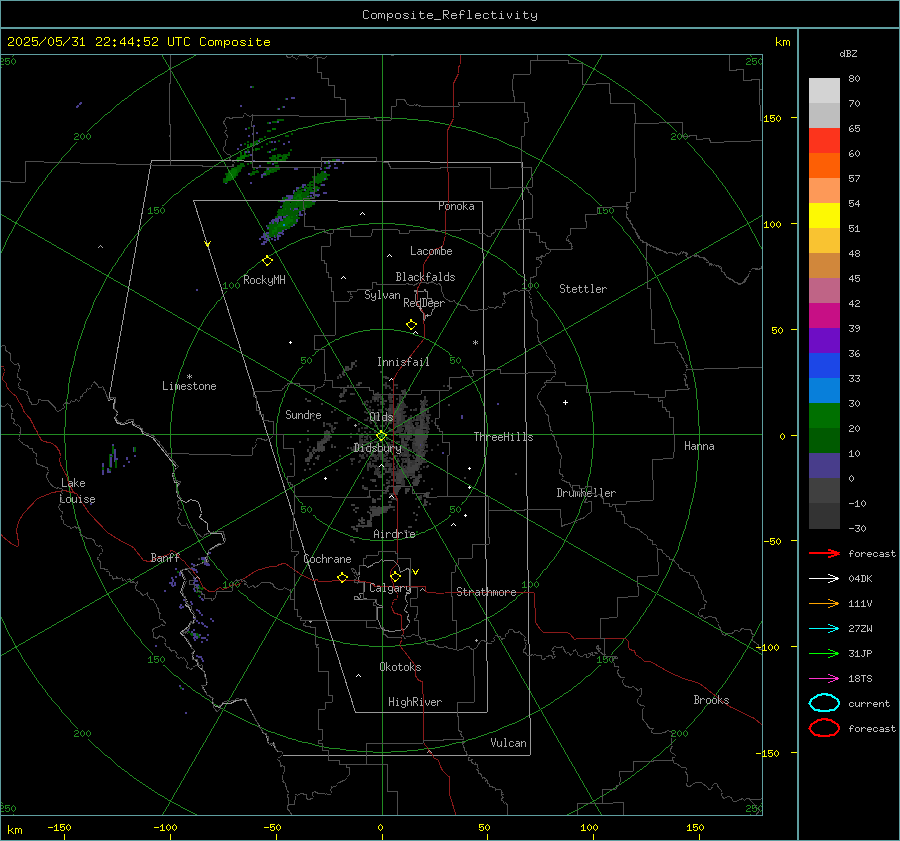900x841 pixels.
Task: Click the Okotoks label
Action: point(400,667)
